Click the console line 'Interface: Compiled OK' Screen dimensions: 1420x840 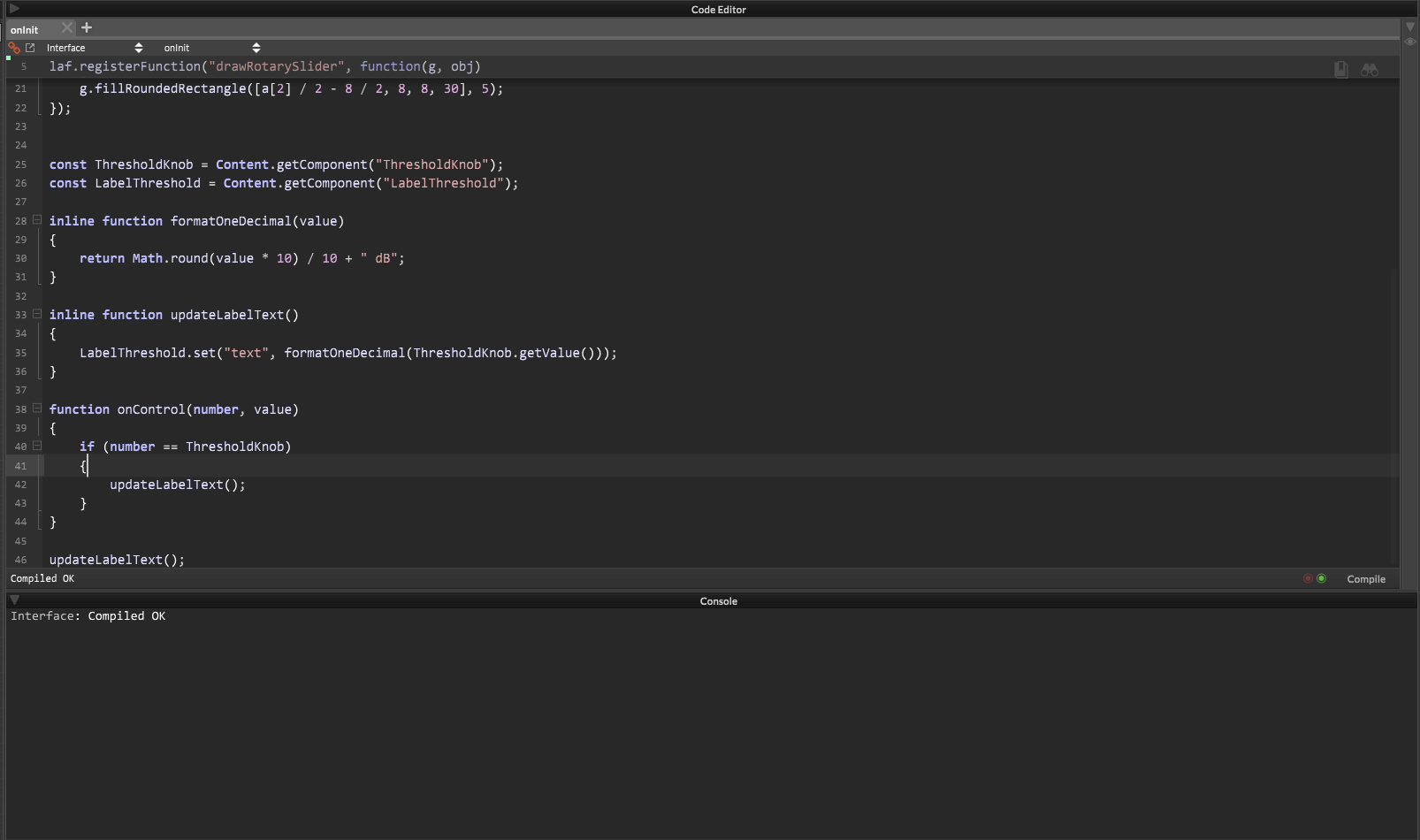tap(88, 616)
